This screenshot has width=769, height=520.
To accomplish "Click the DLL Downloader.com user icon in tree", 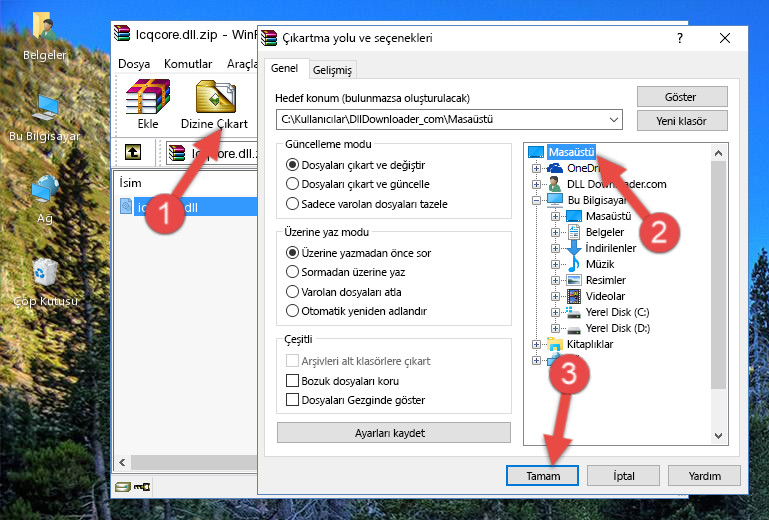I will pos(555,184).
